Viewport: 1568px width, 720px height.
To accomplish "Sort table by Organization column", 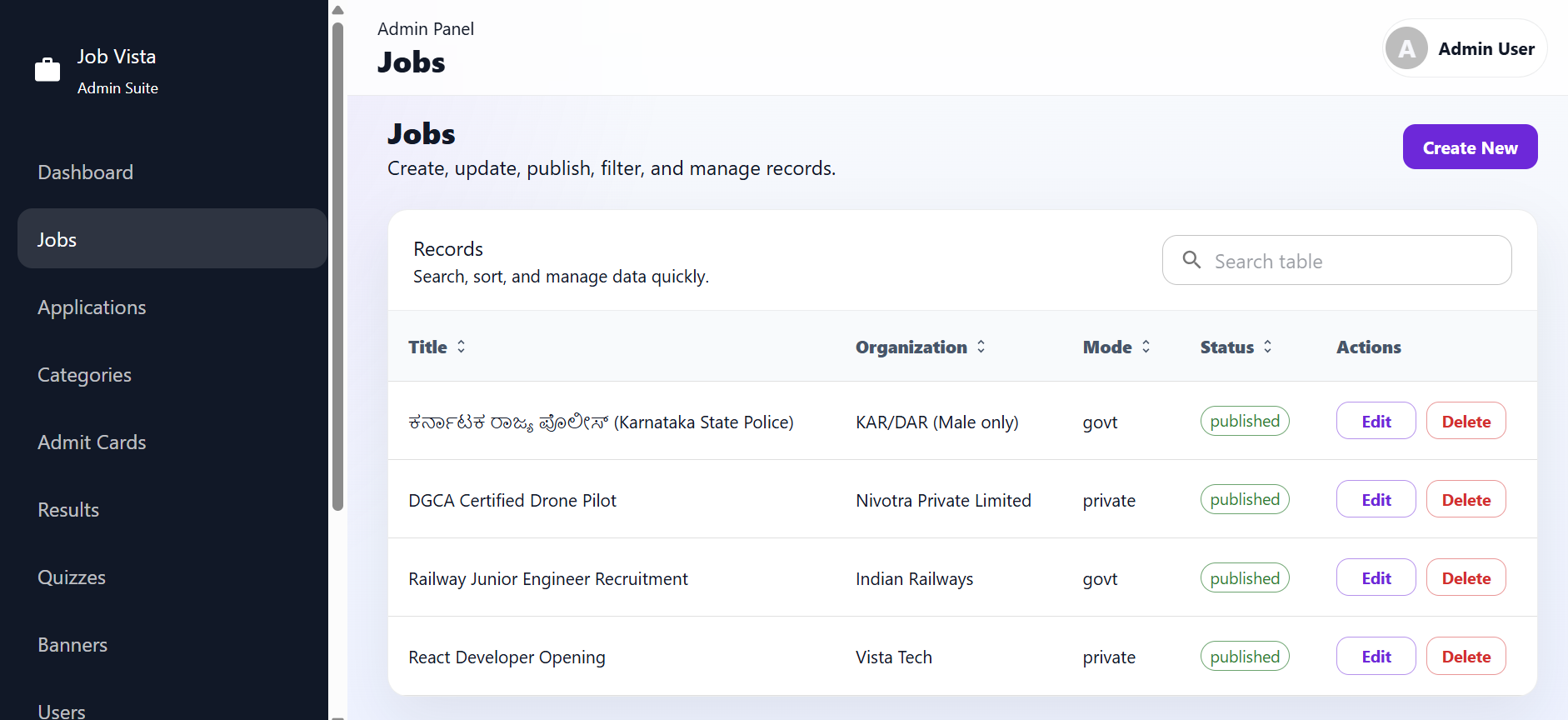I will [920, 347].
